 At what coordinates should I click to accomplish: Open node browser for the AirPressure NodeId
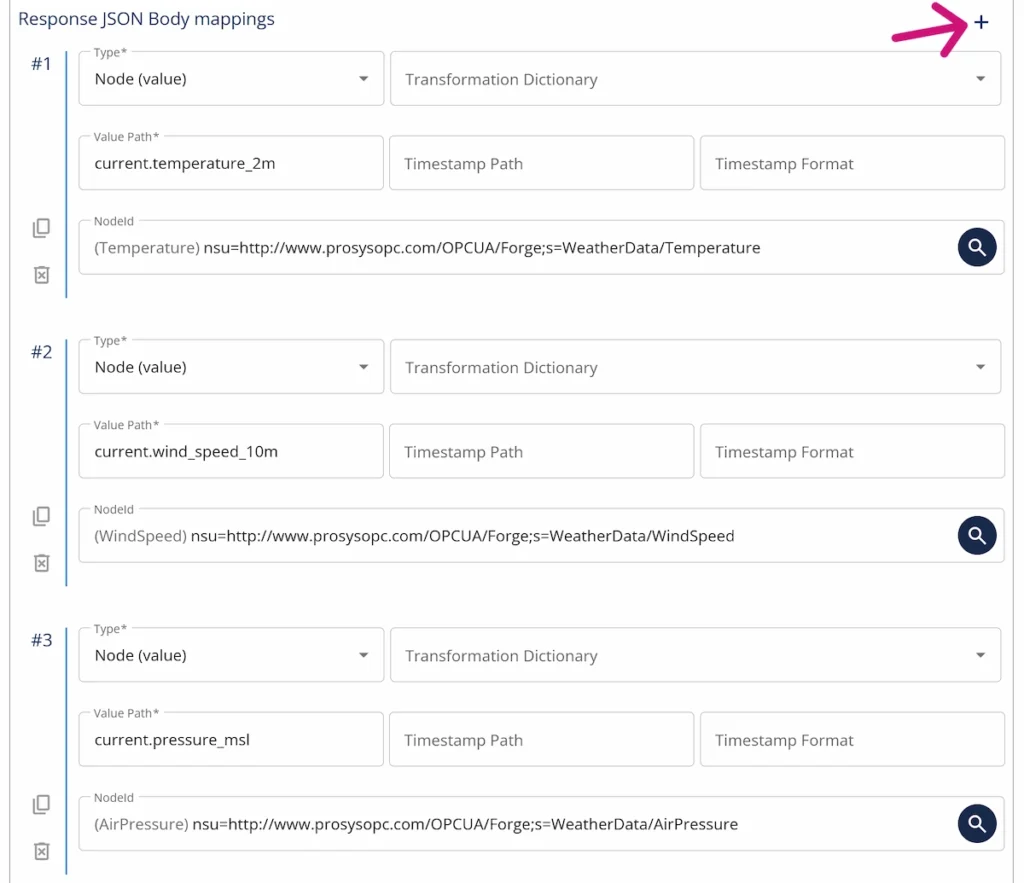(x=977, y=823)
